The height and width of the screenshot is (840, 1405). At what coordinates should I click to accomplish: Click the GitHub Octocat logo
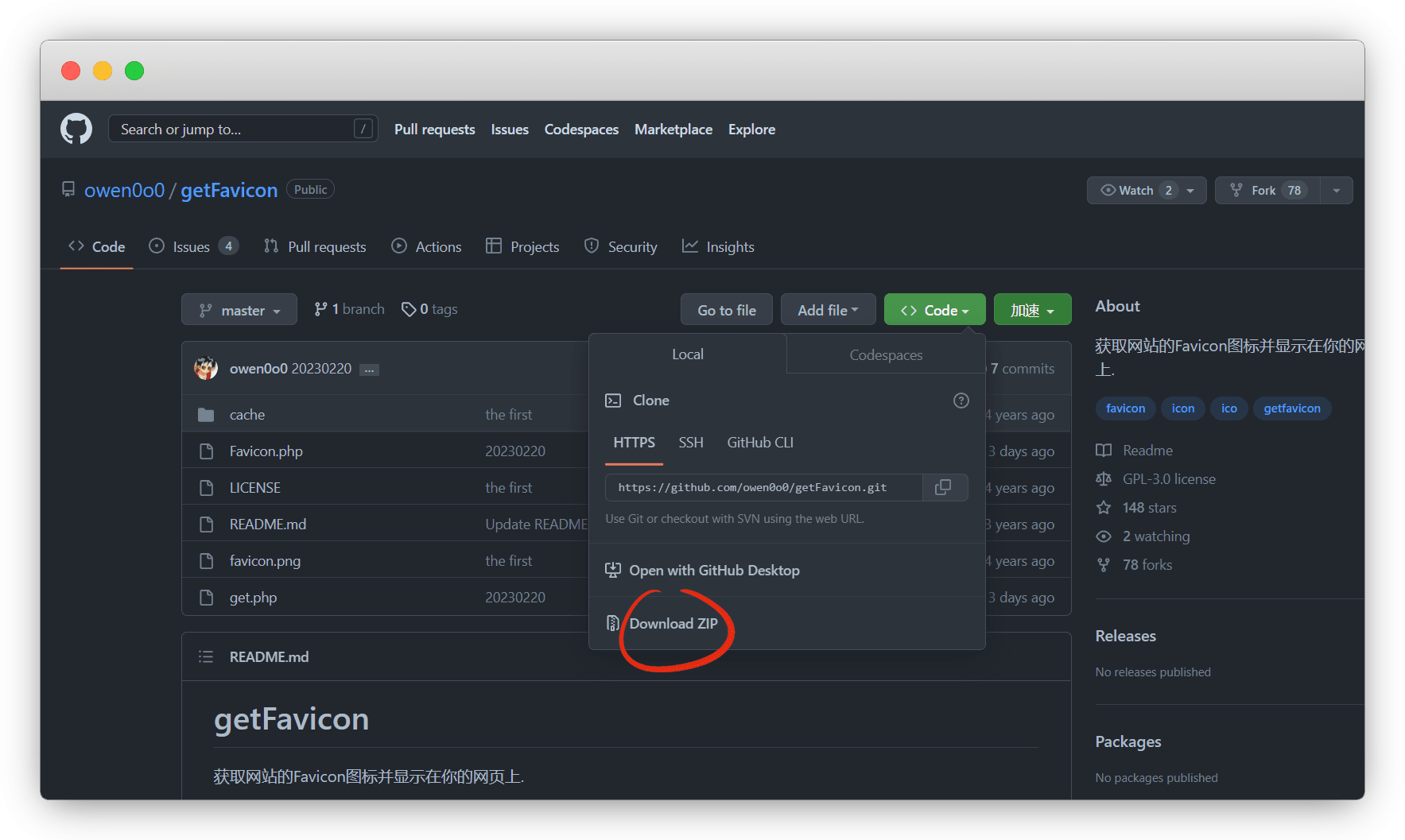76,129
